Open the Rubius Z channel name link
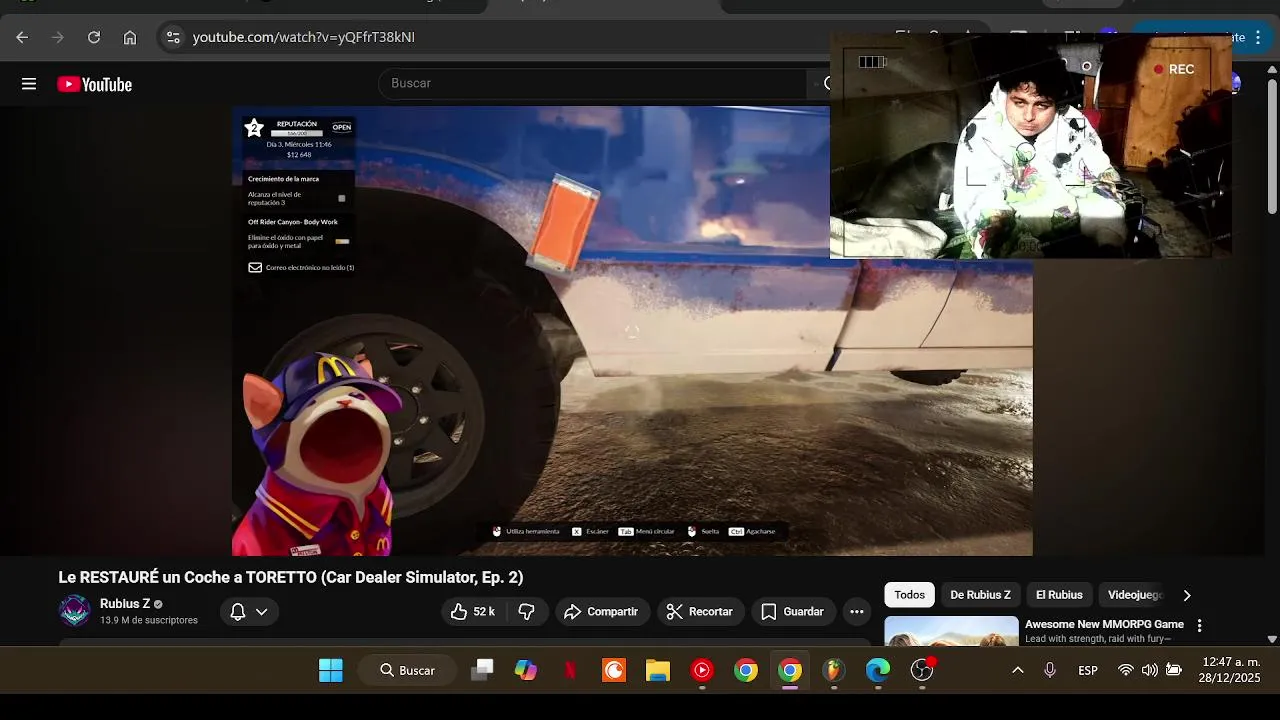The image size is (1280, 720). 125,604
